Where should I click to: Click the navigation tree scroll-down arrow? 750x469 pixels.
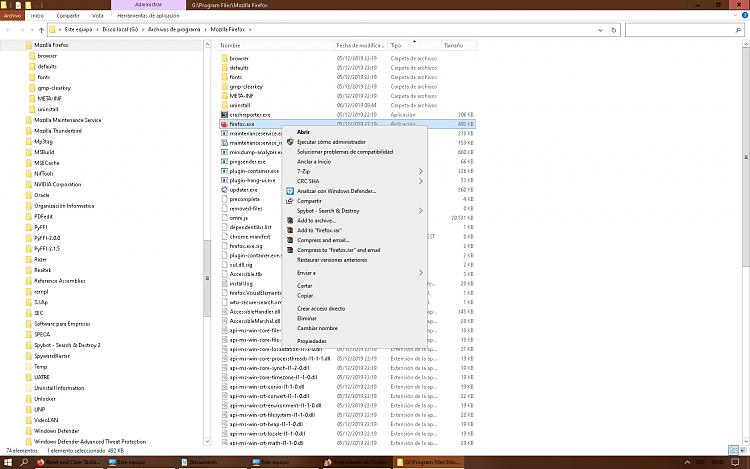(x=207, y=442)
